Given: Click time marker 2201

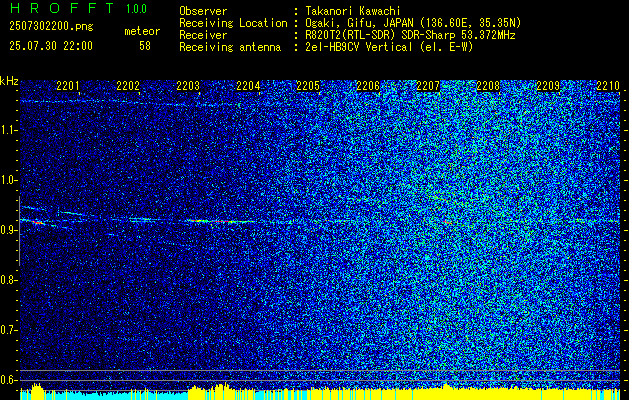Looking at the screenshot, I should pos(68,86).
